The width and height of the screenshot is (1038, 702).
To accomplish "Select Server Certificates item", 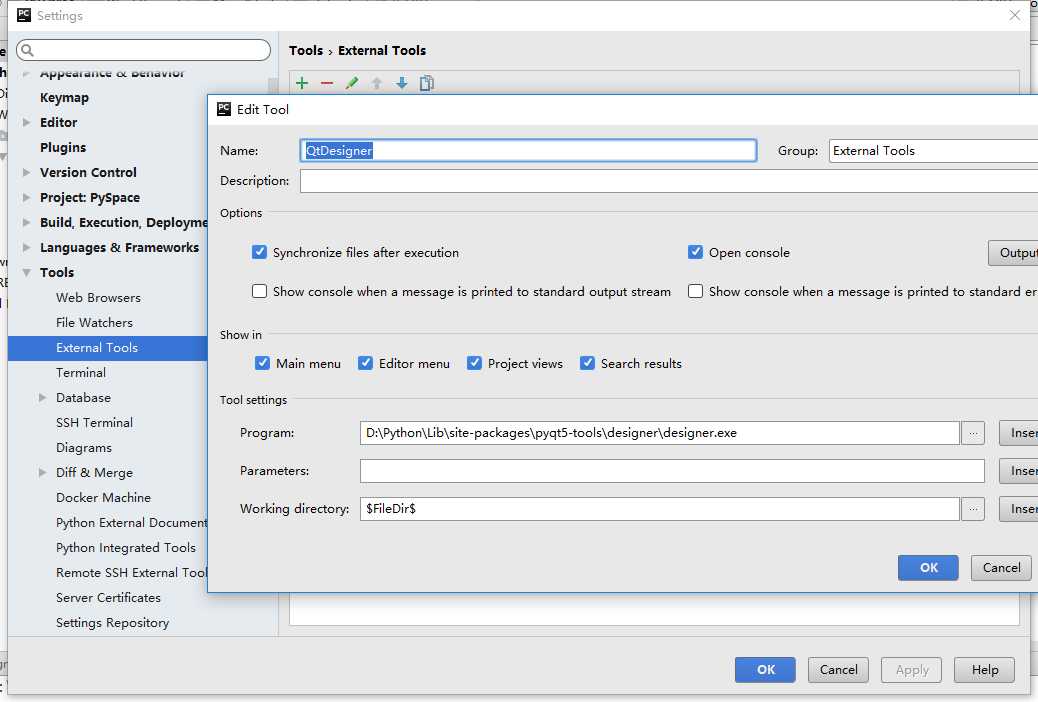I will 109,598.
